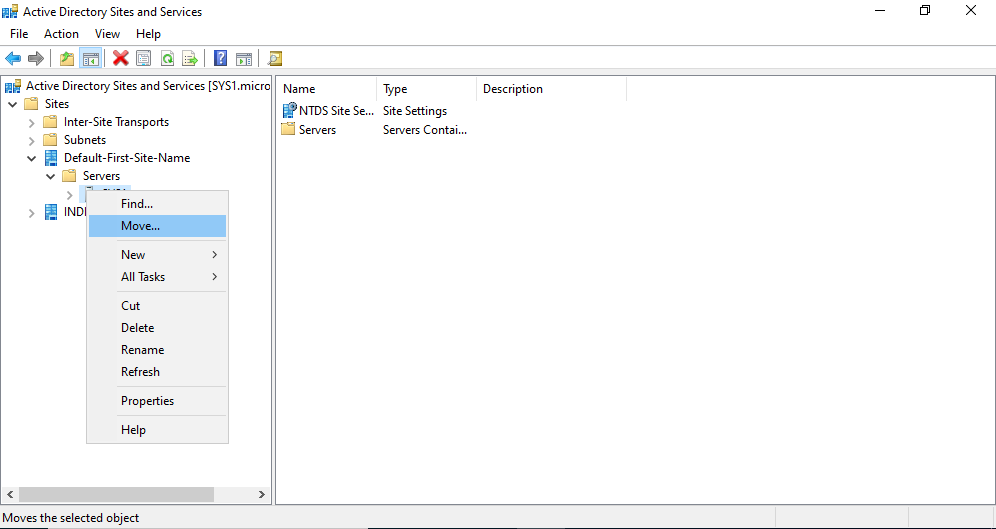Collapse the Servers node in tree

coord(51,176)
